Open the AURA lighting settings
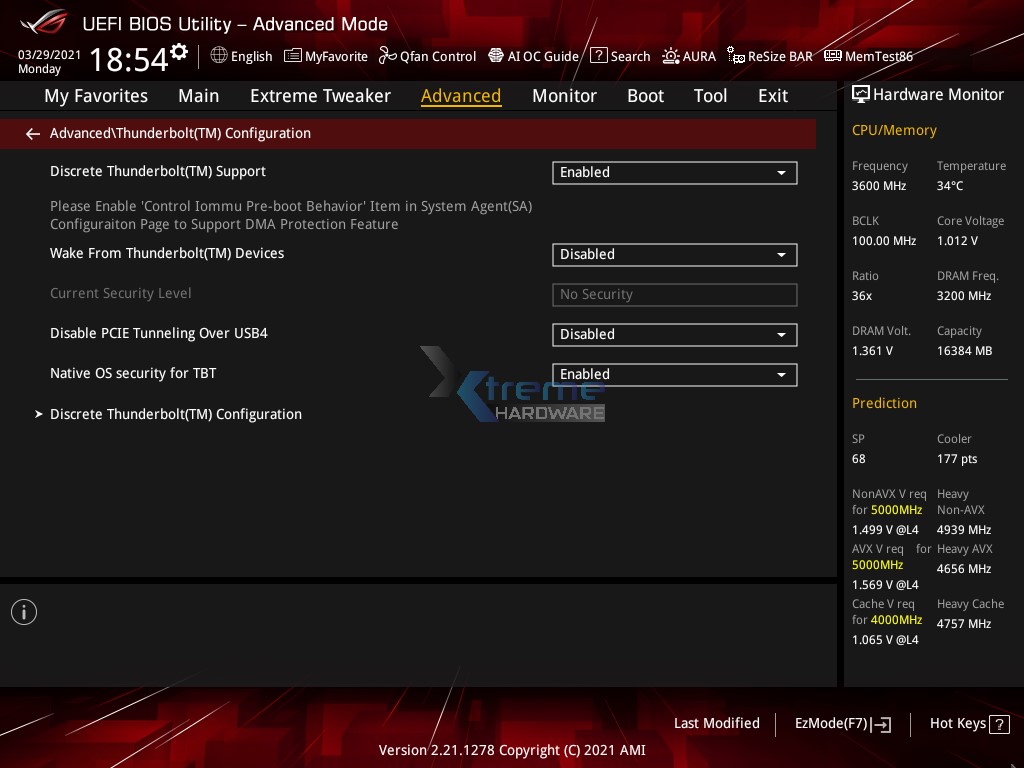 tap(689, 56)
